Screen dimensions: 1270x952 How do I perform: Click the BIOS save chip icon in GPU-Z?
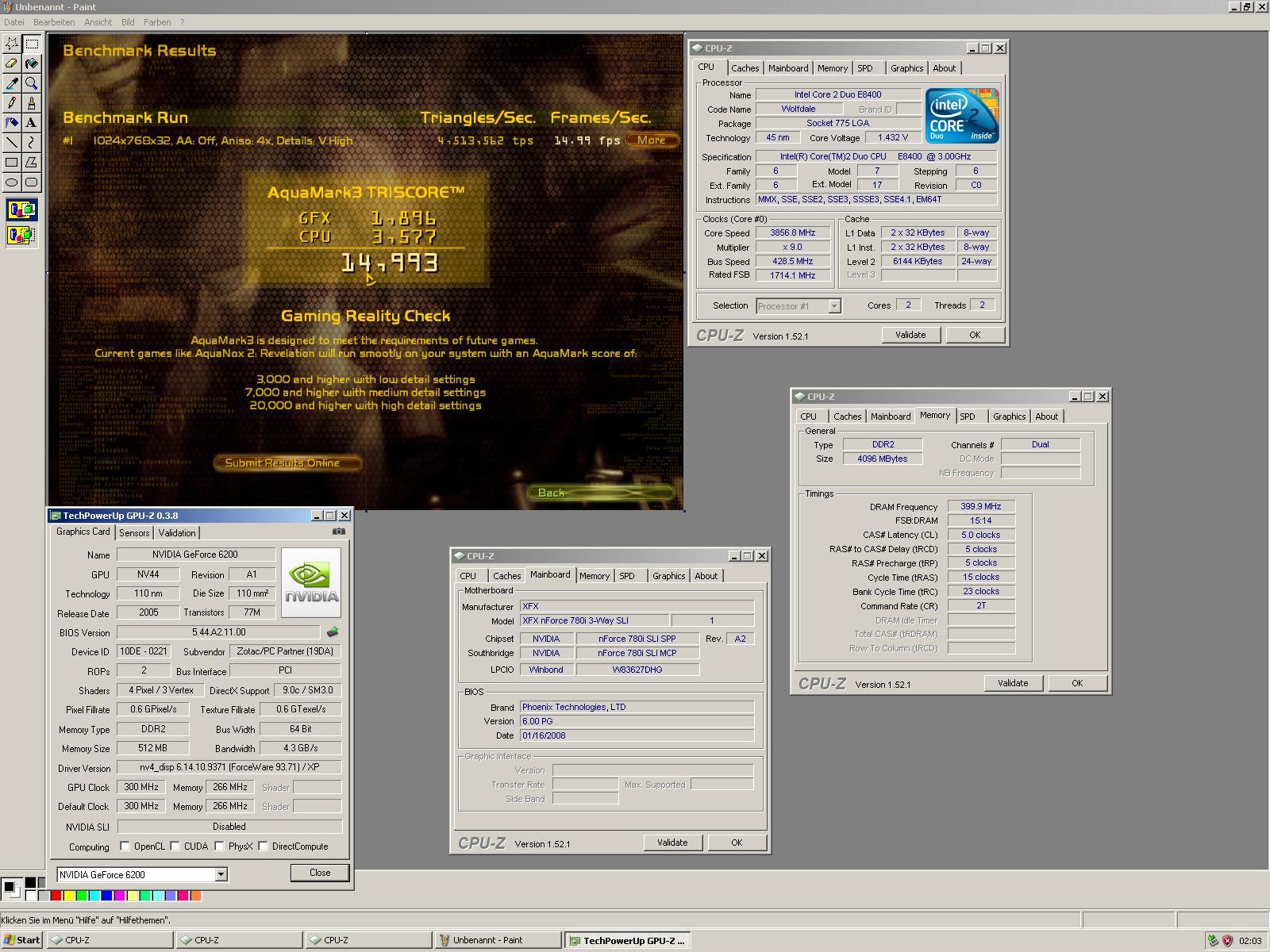[333, 632]
